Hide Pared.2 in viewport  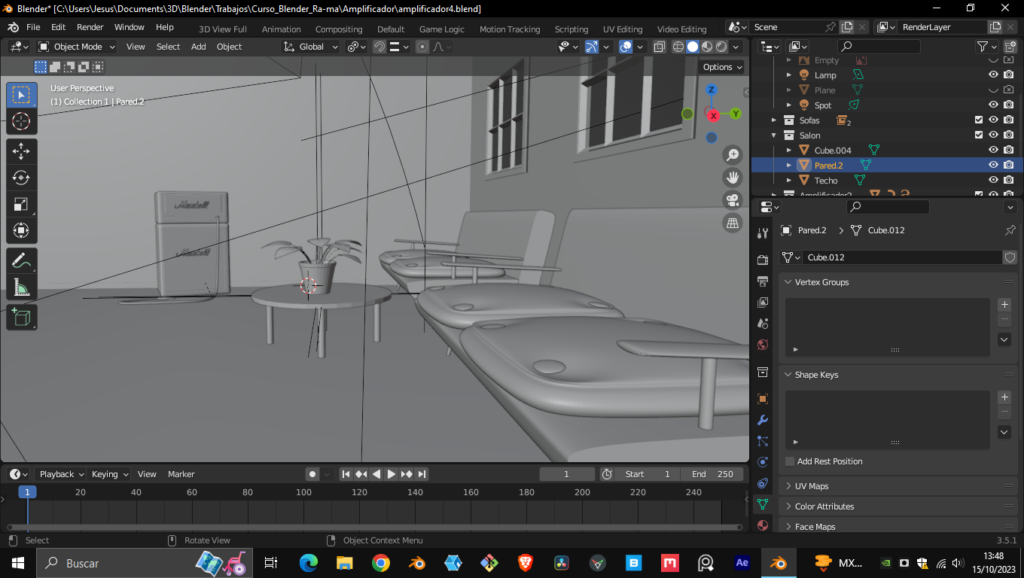[x=993, y=165]
